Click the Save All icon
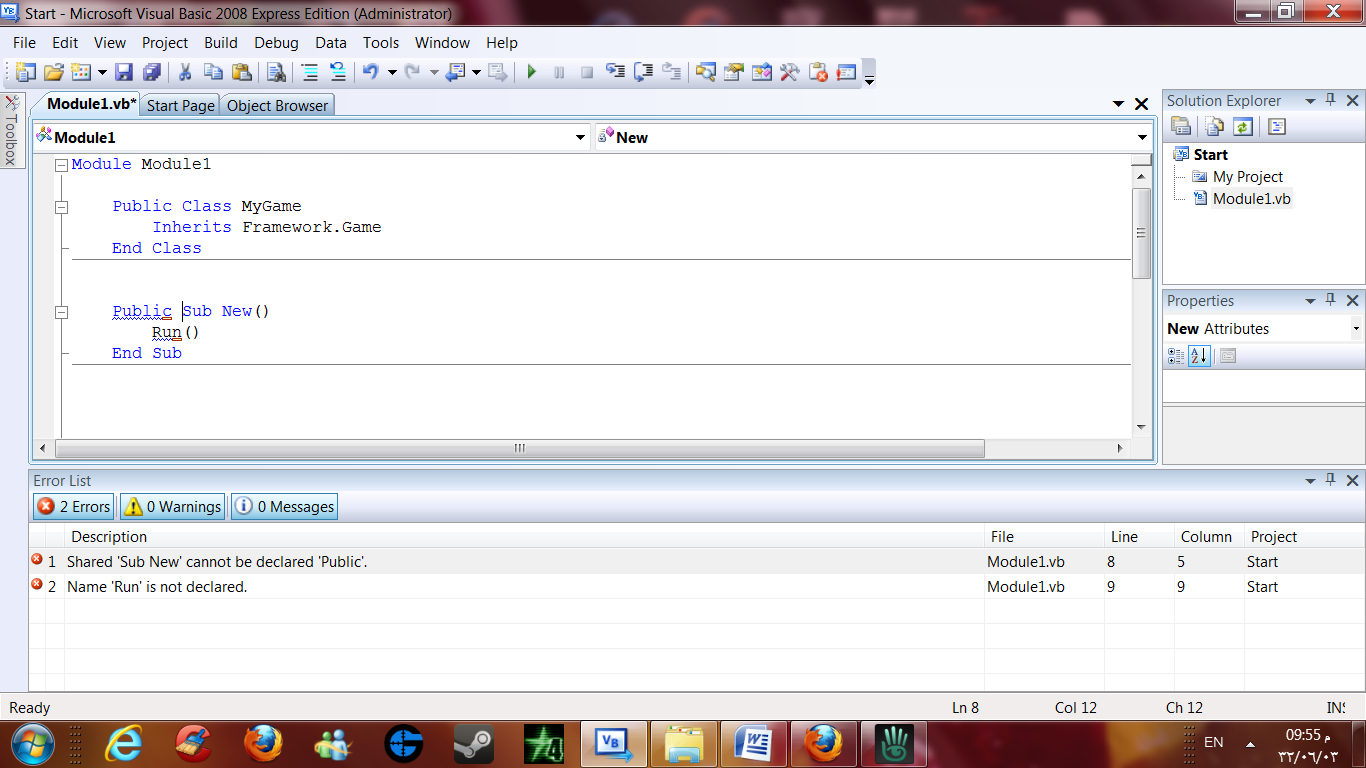This screenshot has height=768, width=1366. pos(152,72)
